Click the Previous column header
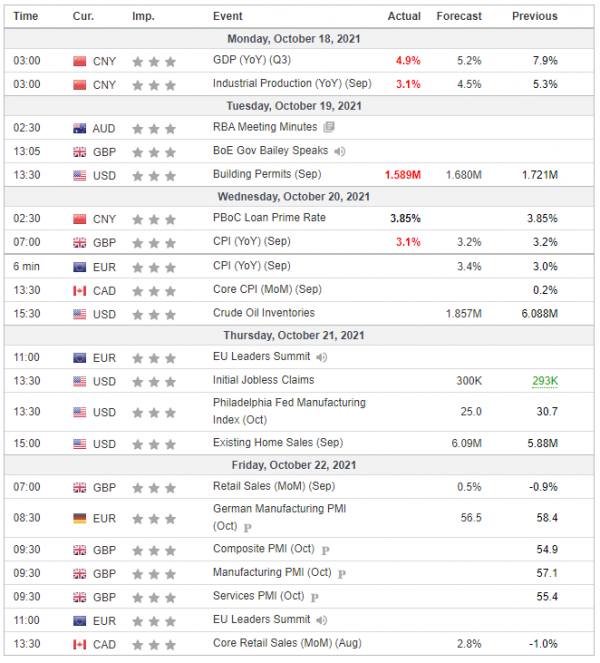The height and width of the screenshot is (663, 600). [535, 16]
